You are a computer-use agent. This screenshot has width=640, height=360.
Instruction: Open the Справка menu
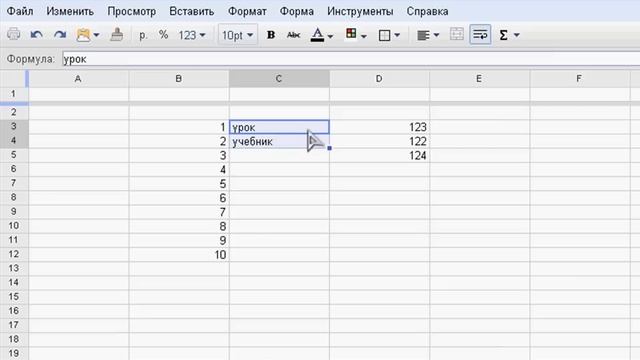point(427,11)
